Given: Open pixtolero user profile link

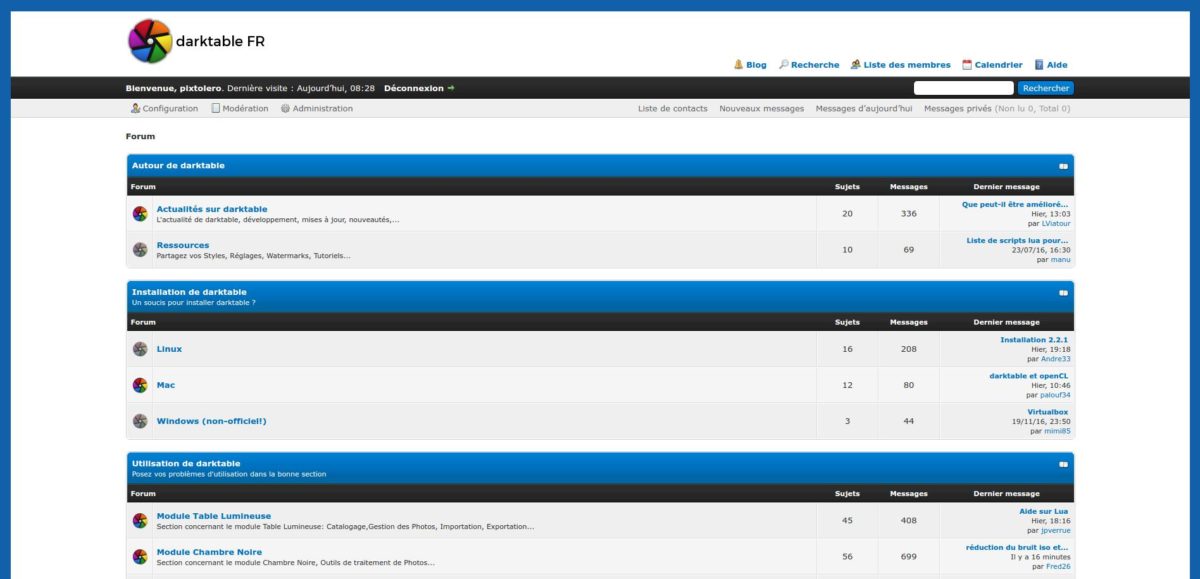Looking at the screenshot, I should point(202,88).
